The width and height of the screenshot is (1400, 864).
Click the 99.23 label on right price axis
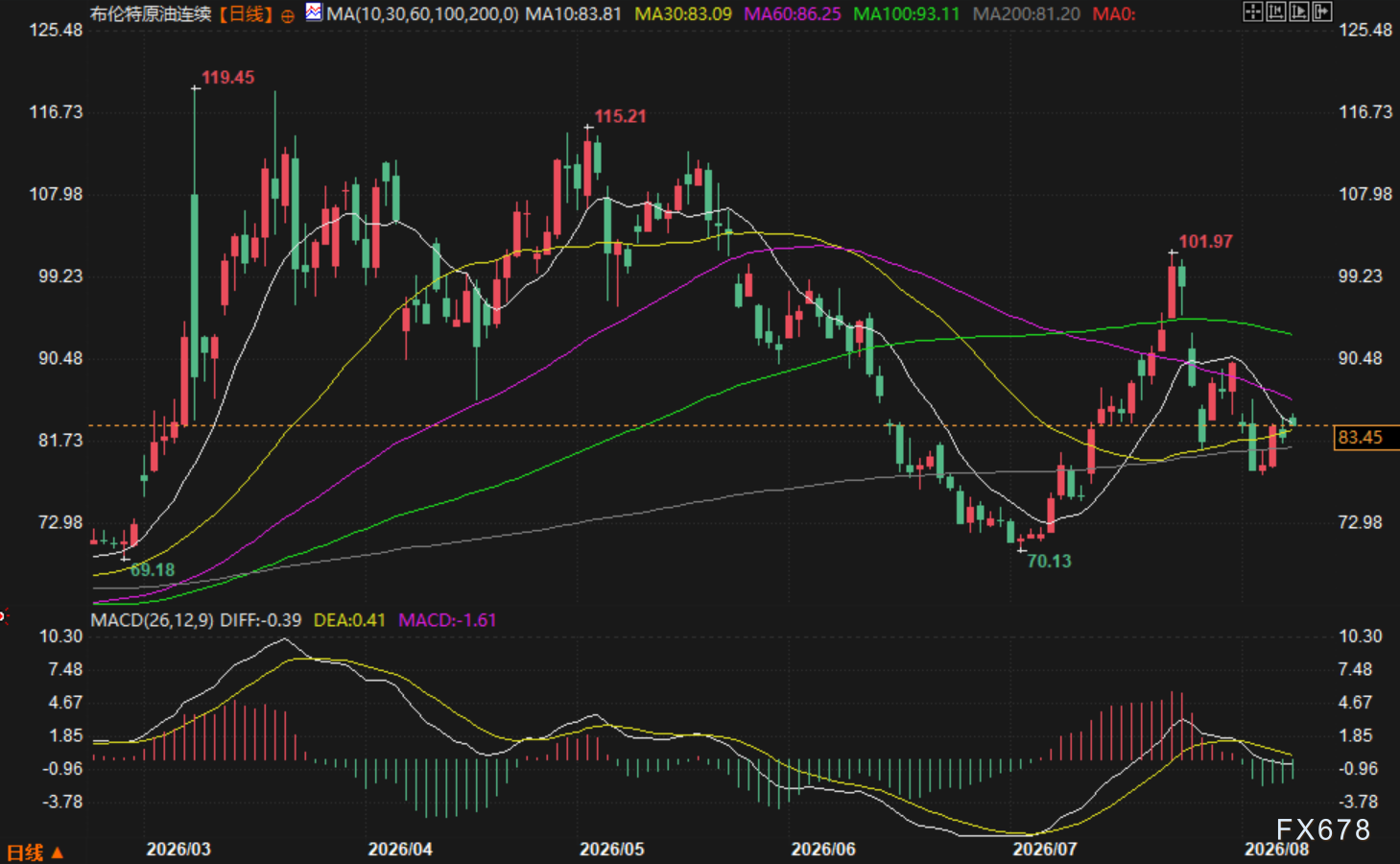(x=1361, y=276)
